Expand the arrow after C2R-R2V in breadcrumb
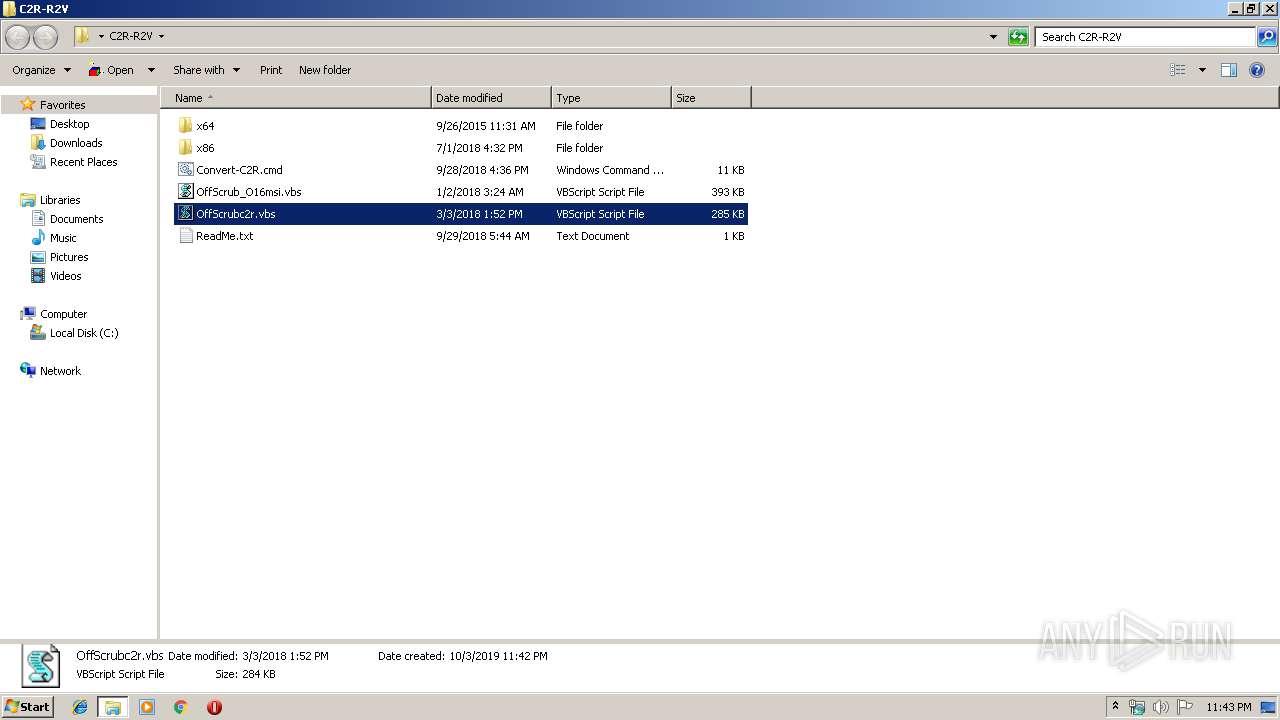Viewport: 1280px width, 720px height. point(161,37)
